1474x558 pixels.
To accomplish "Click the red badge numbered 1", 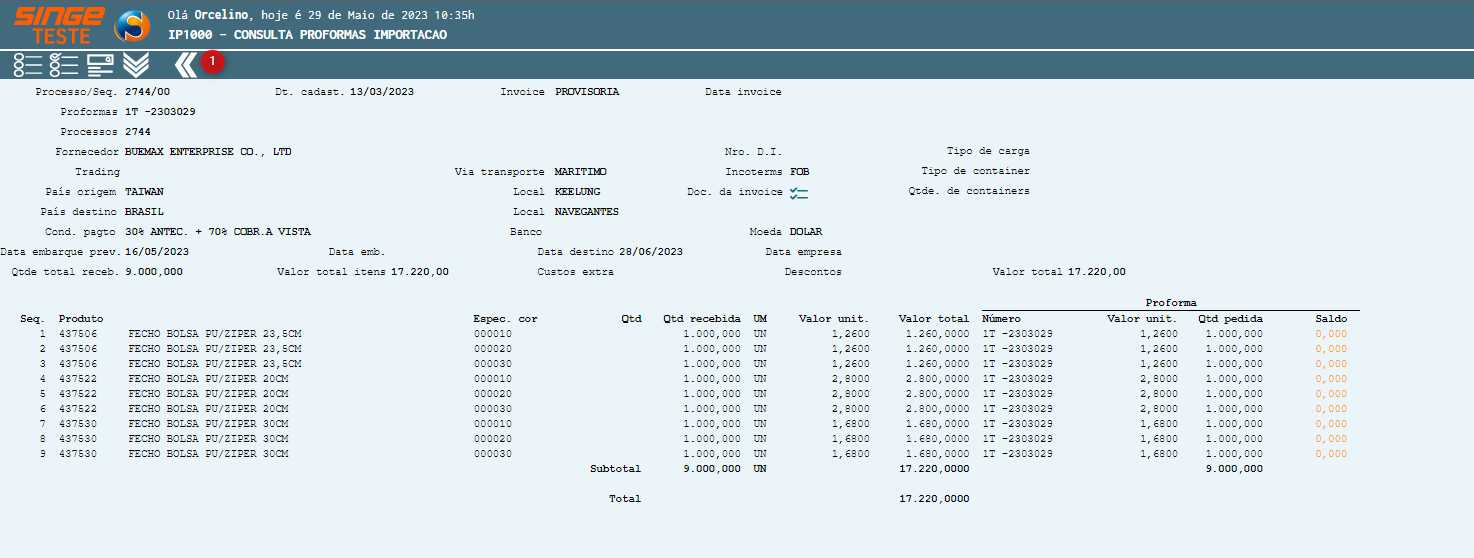I will (213, 62).
